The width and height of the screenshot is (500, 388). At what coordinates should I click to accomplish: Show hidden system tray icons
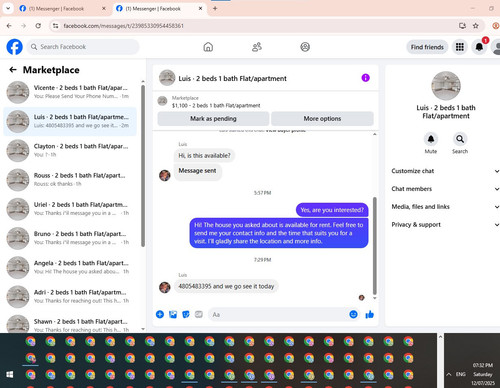click(449, 374)
